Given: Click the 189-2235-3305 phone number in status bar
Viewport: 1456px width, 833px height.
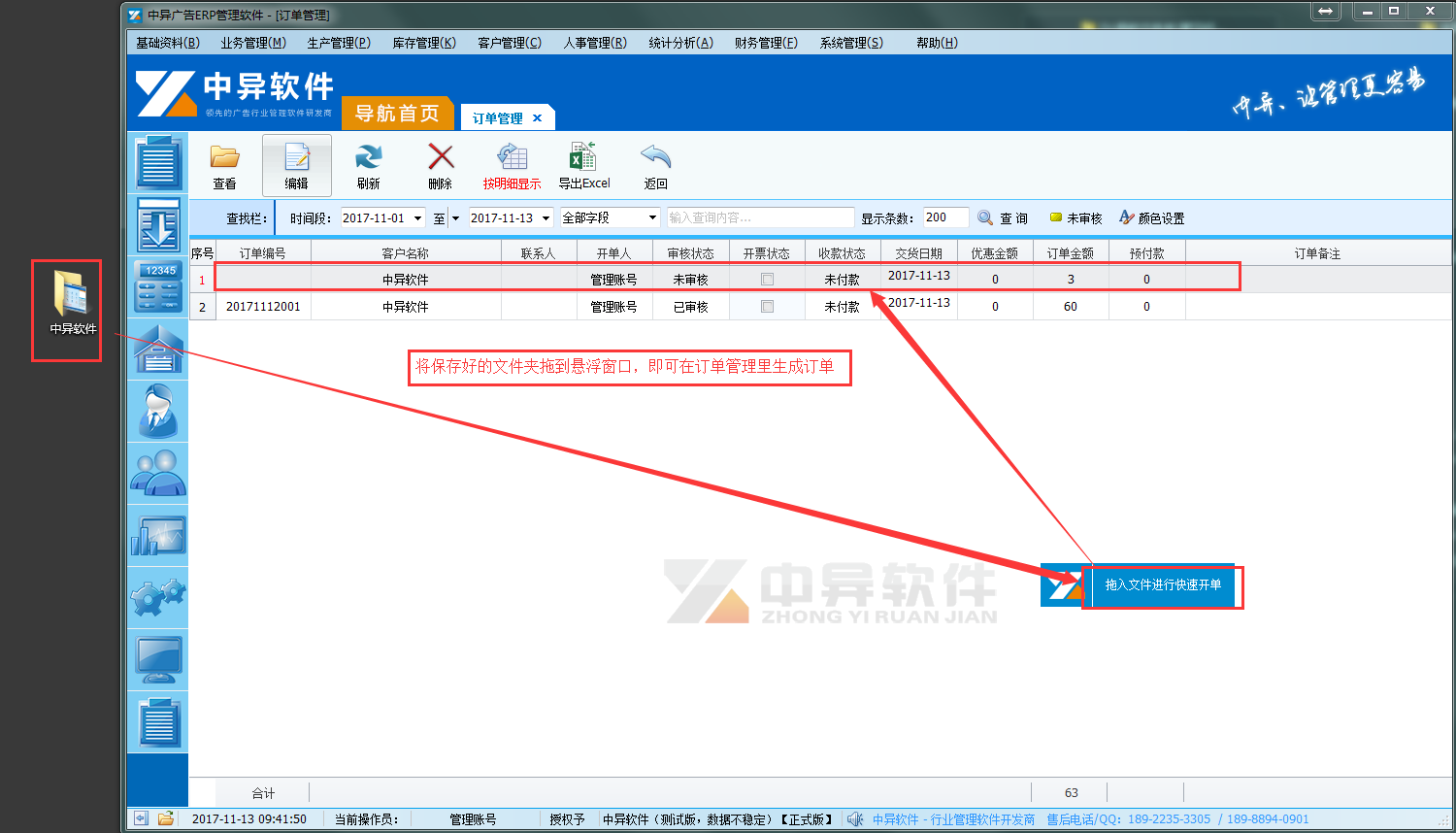Looking at the screenshot, I should [x=1170, y=819].
